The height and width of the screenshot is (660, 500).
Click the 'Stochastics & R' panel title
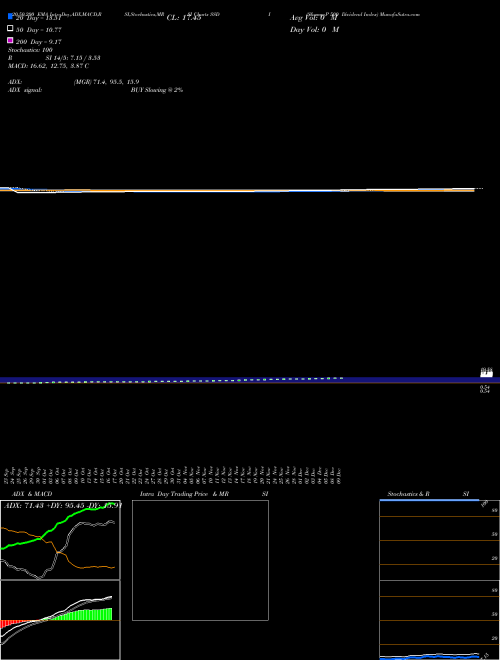coord(408,494)
